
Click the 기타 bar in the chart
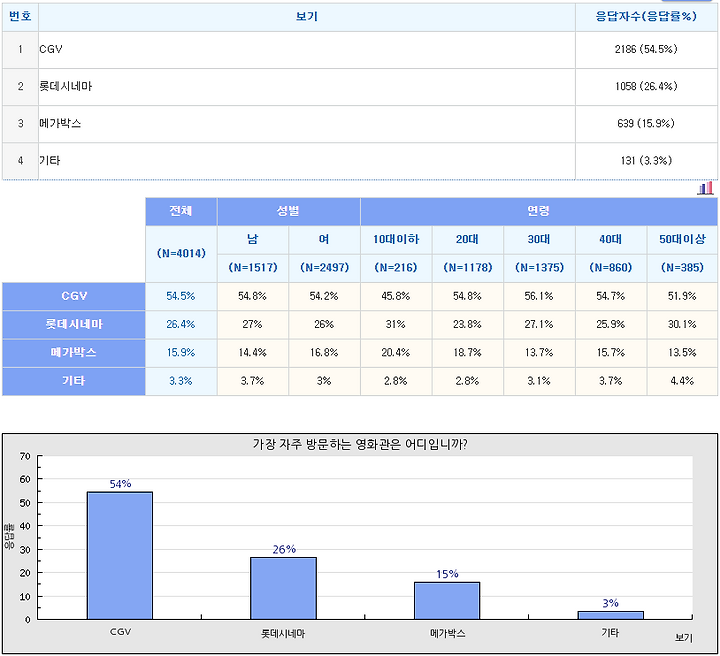tap(611, 616)
